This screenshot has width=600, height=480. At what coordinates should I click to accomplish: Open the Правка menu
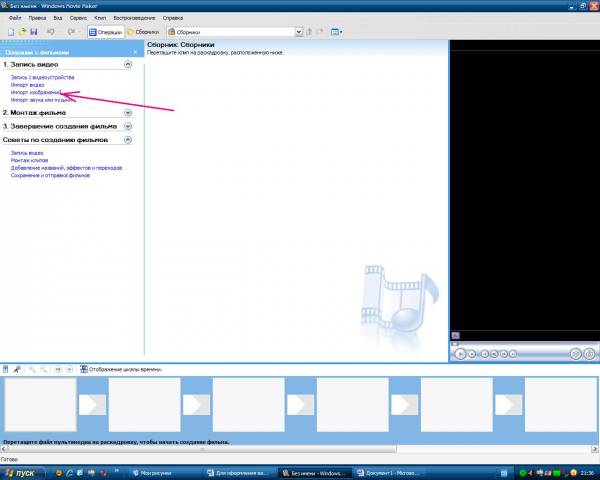(37, 18)
